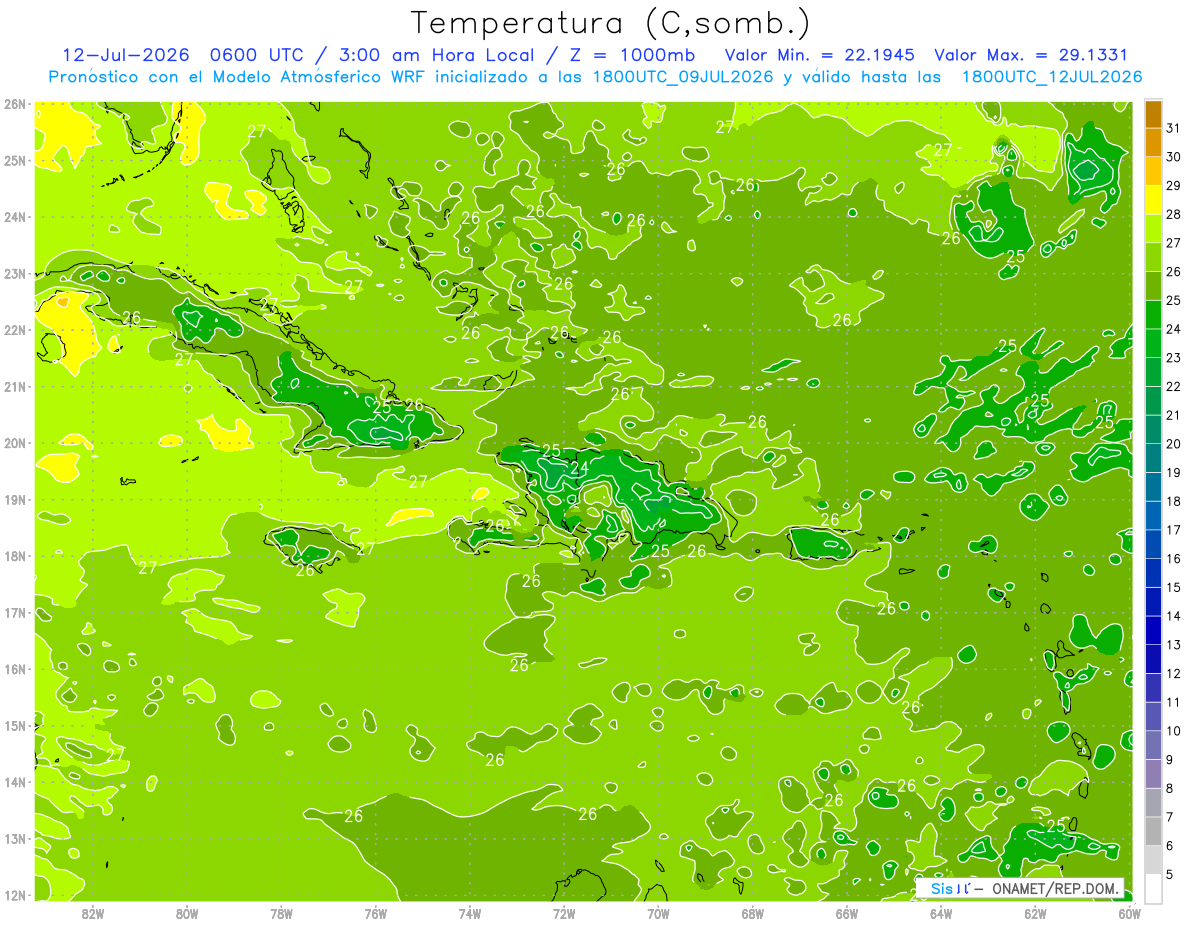The width and height of the screenshot is (1200, 927).
Task: Click the 72W longitude label
Action: pos(564,913)
